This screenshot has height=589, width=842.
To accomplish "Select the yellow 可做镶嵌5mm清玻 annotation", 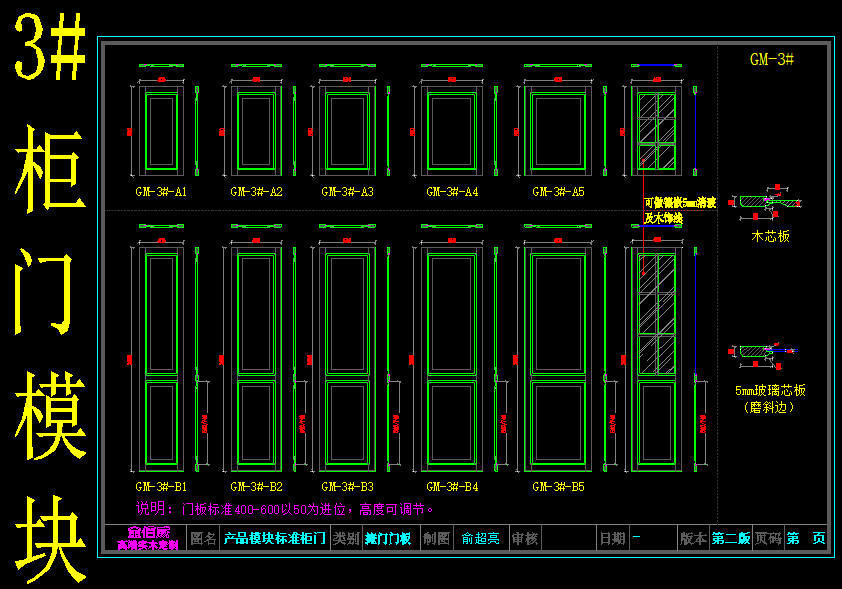I will point(678,210).
